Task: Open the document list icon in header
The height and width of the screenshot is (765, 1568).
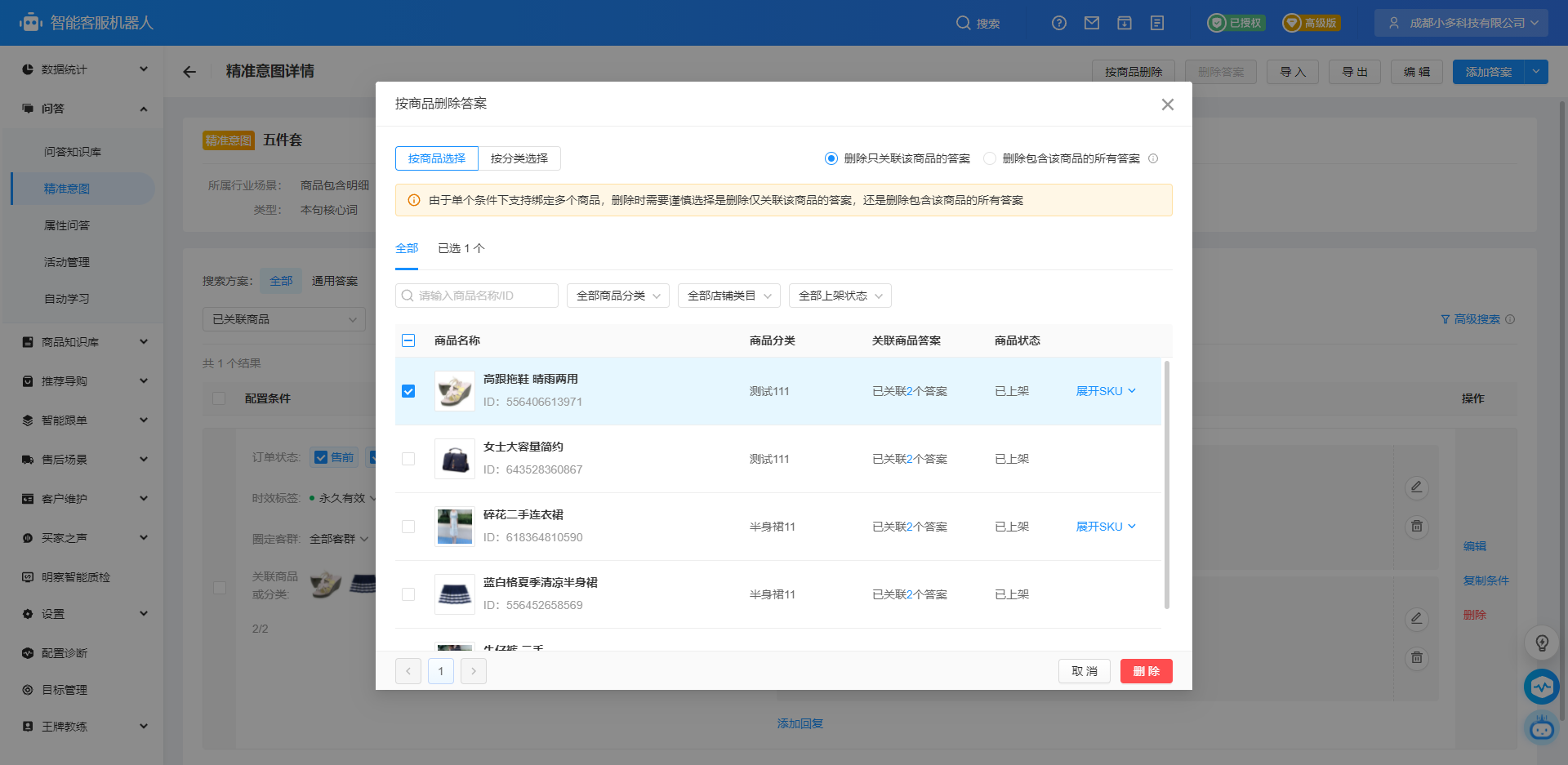Action: tap(1157, 23)
